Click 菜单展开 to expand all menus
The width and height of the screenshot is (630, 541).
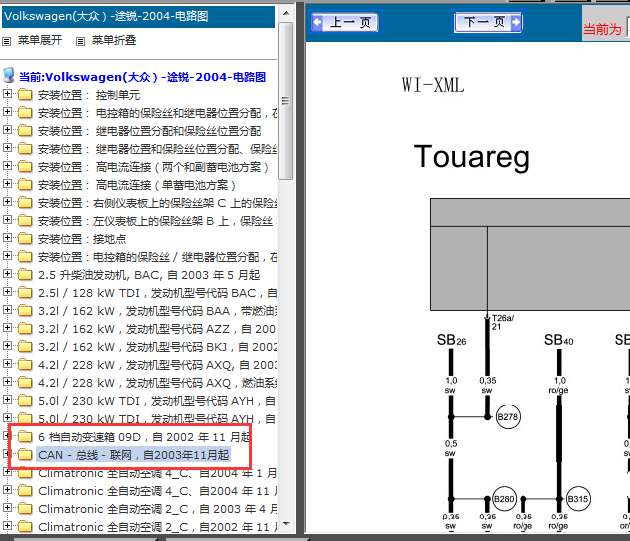point(40,40)
